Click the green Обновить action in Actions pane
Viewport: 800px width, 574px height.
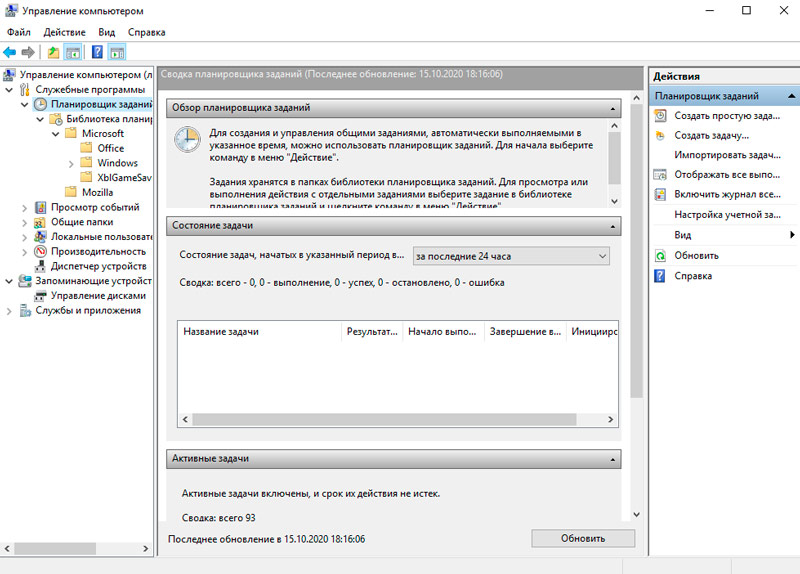(696, 255)
